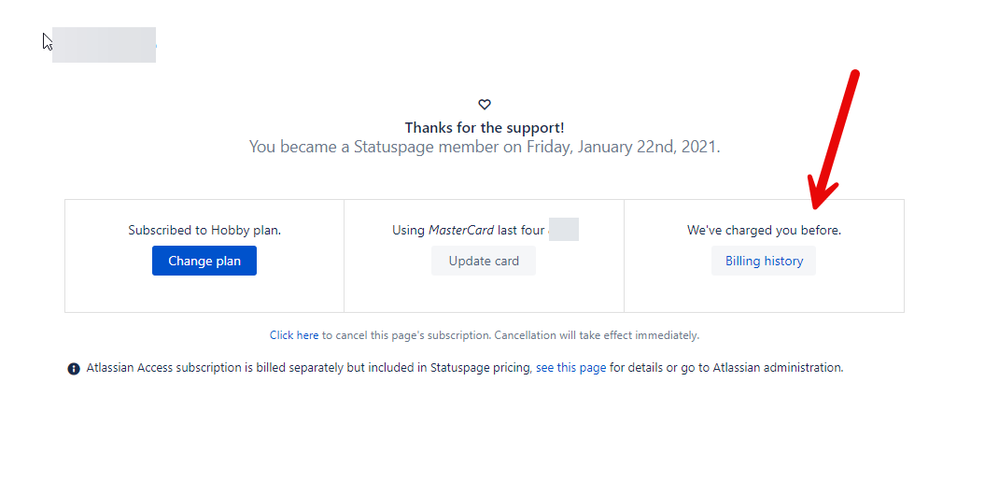
Task: Click the italic 'MasterCard' word
Action: point(461,230)
